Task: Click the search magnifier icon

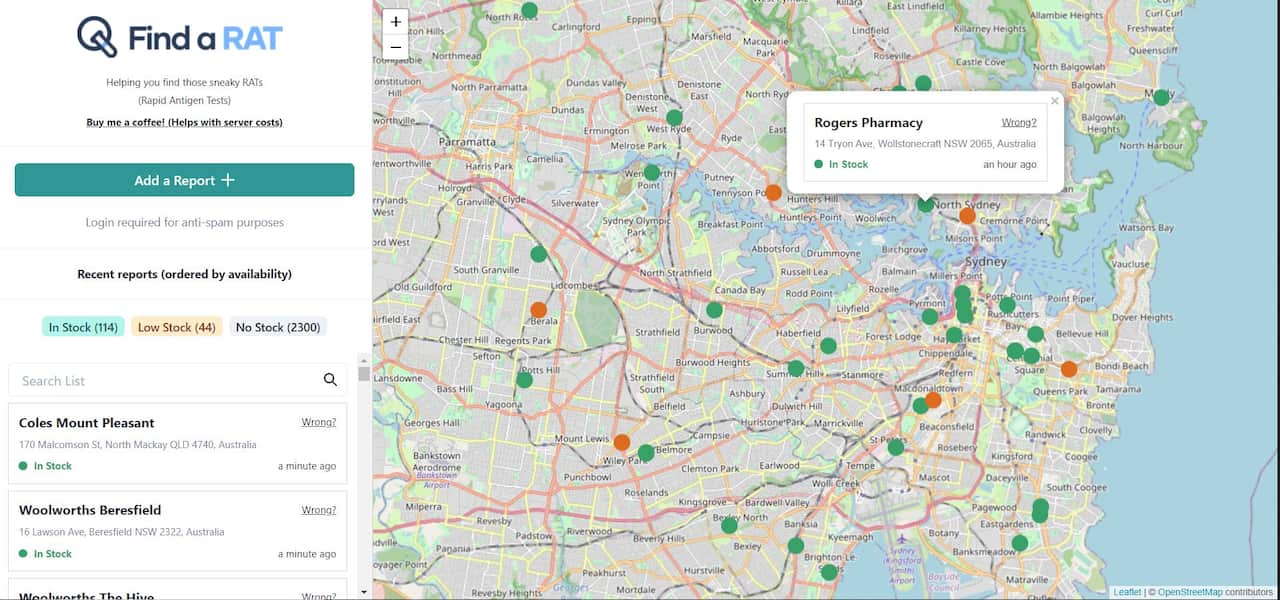Action: pos(330,380)
